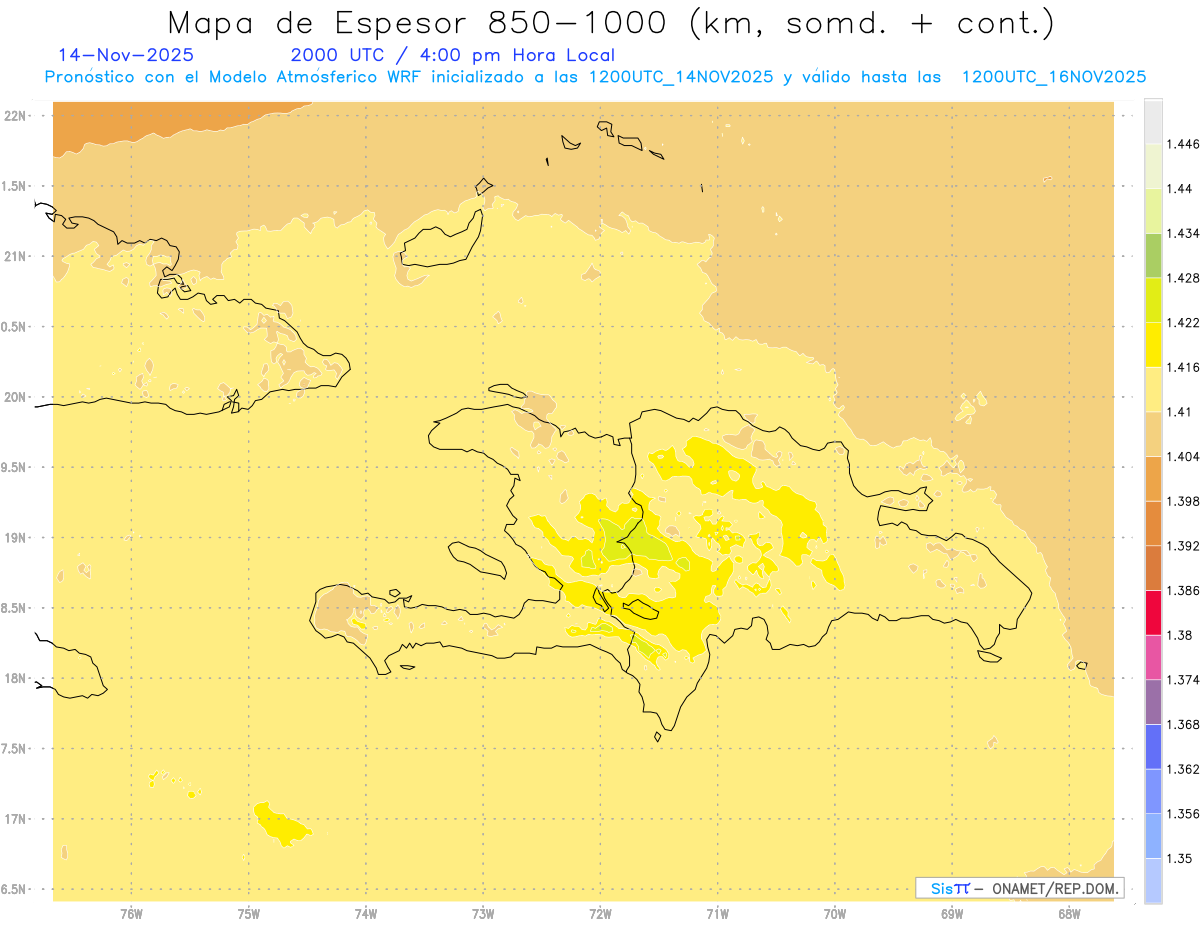Click the 70W longitude axis label
Screen dimensions: 1200x927
(x=835, y=914)
